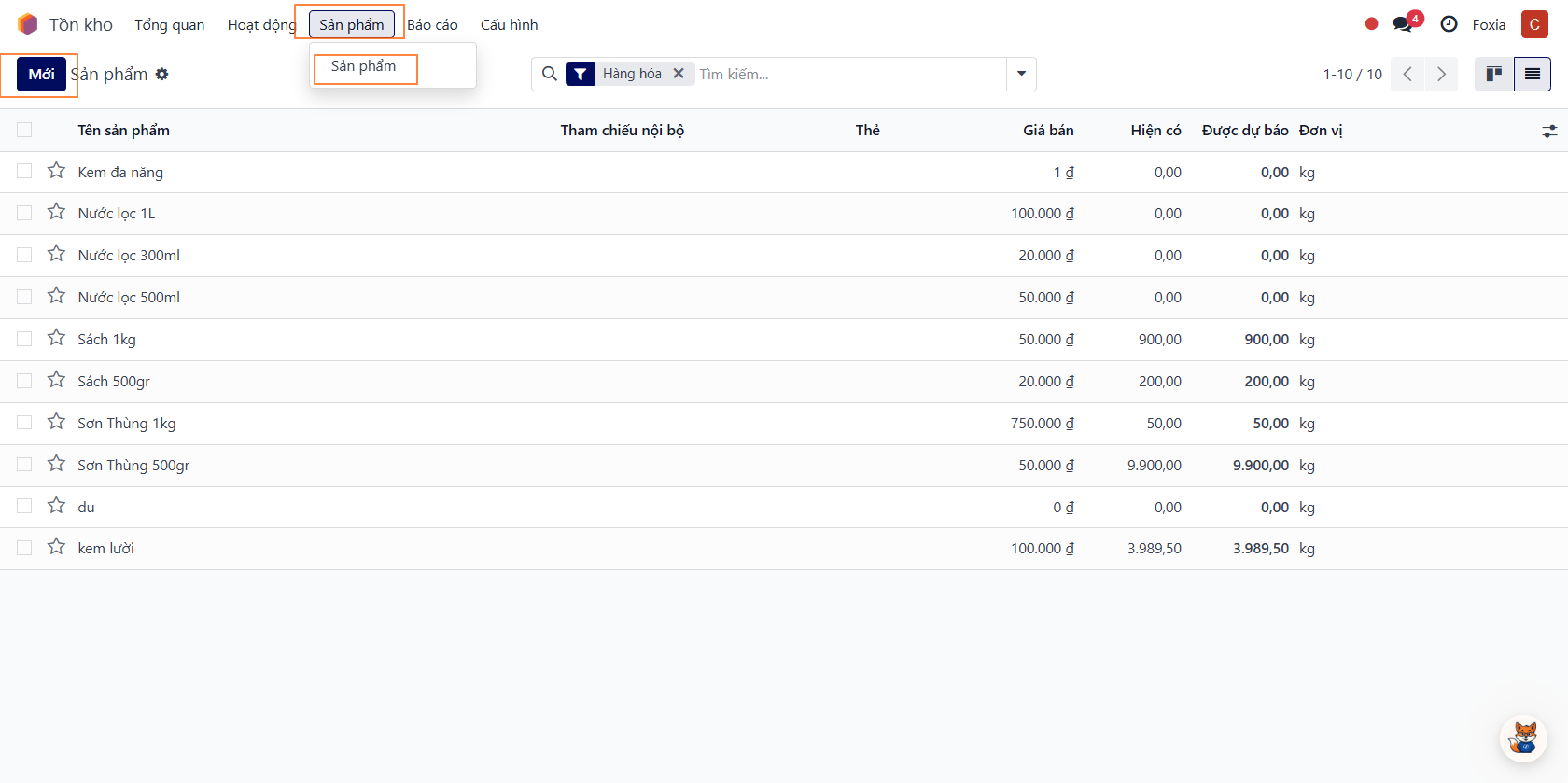Open the Báo cáo menu
This screenshot has width=1568, height=783.
(x=432, y=24)
